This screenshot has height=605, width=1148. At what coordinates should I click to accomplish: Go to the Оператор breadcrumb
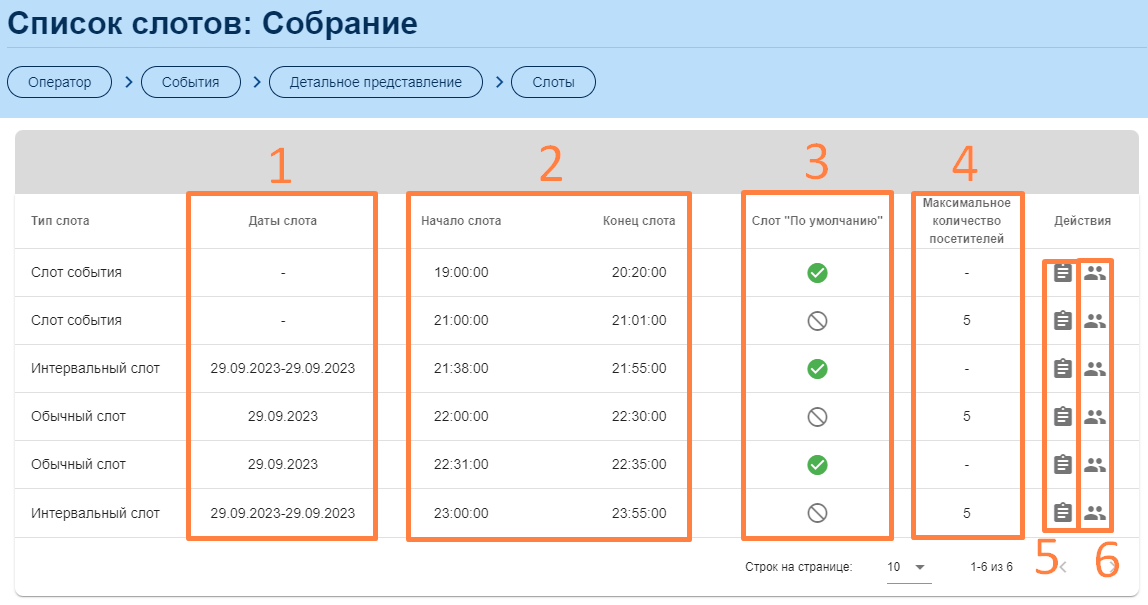point(60,82)
